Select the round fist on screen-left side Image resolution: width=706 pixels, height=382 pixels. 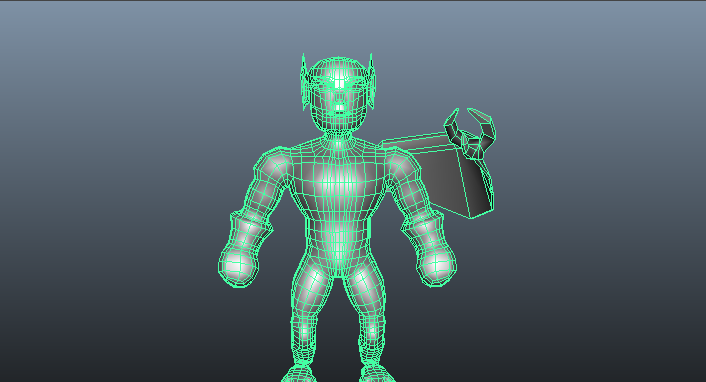pos(239,266)
